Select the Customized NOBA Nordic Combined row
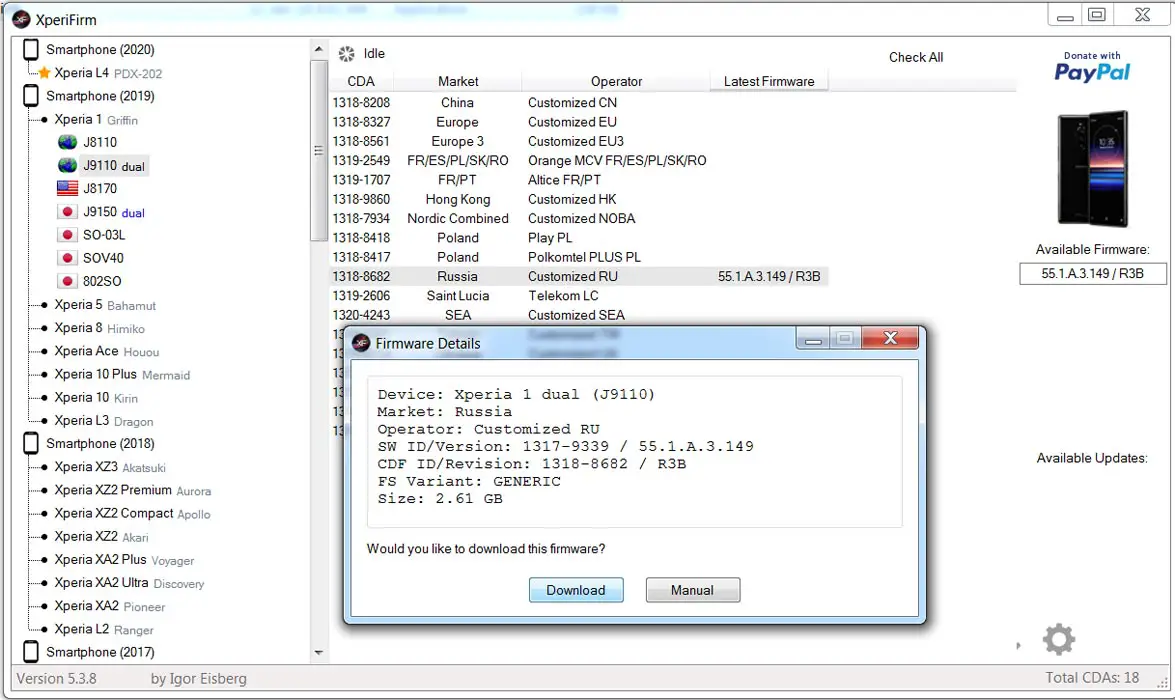Image resolution: width=1175 pixels, height=700 pixels. pyautogui.click(x=579, y=219)
